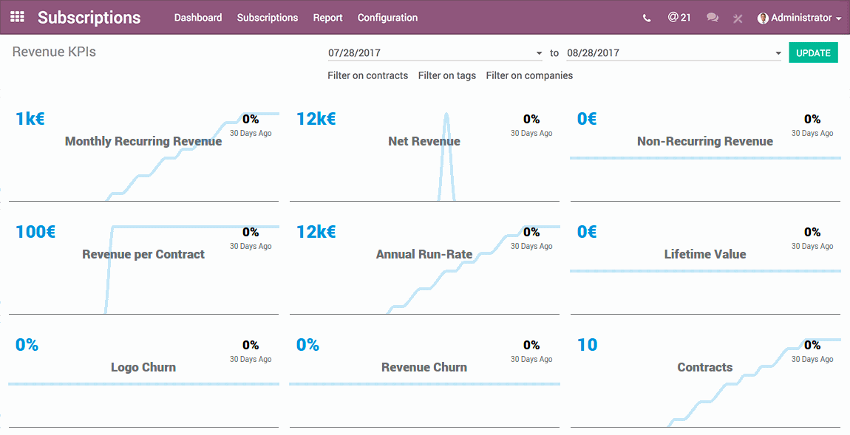Open the Monthly Recurring Revenue KPI chart
Screen dimensions: 850x435
[143, 142]
